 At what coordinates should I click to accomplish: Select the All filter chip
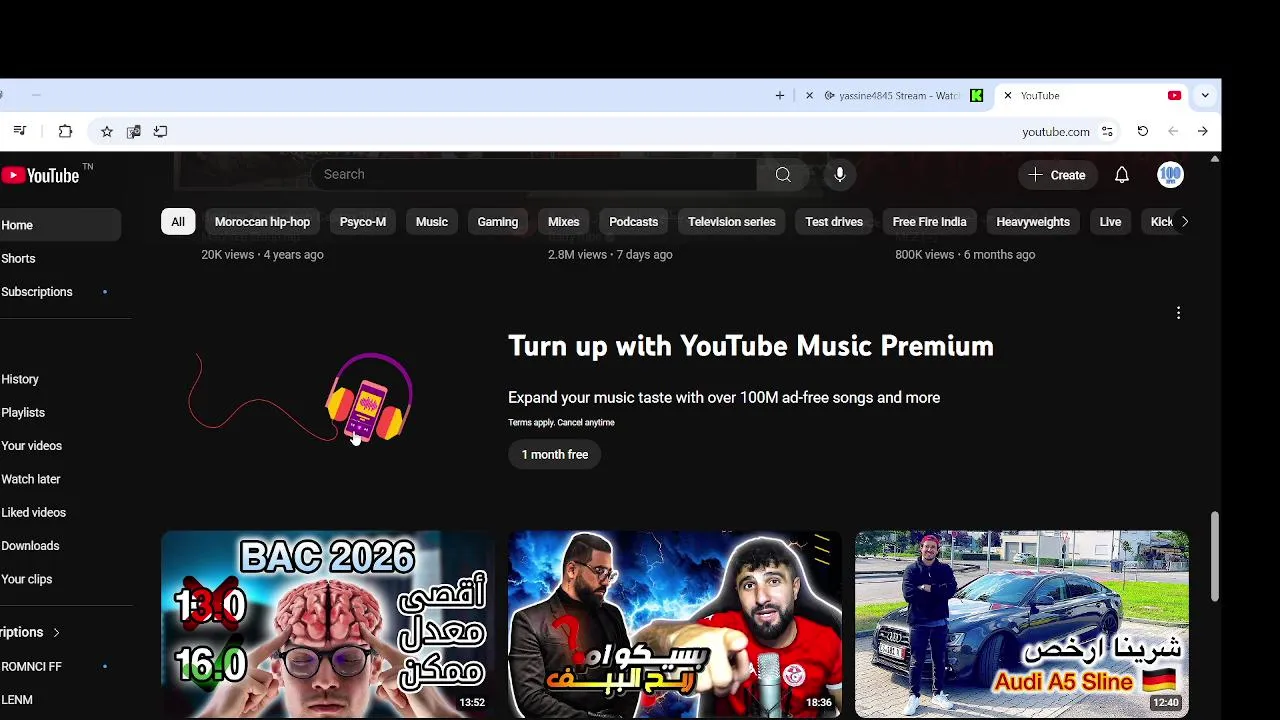tap(178, 222)
